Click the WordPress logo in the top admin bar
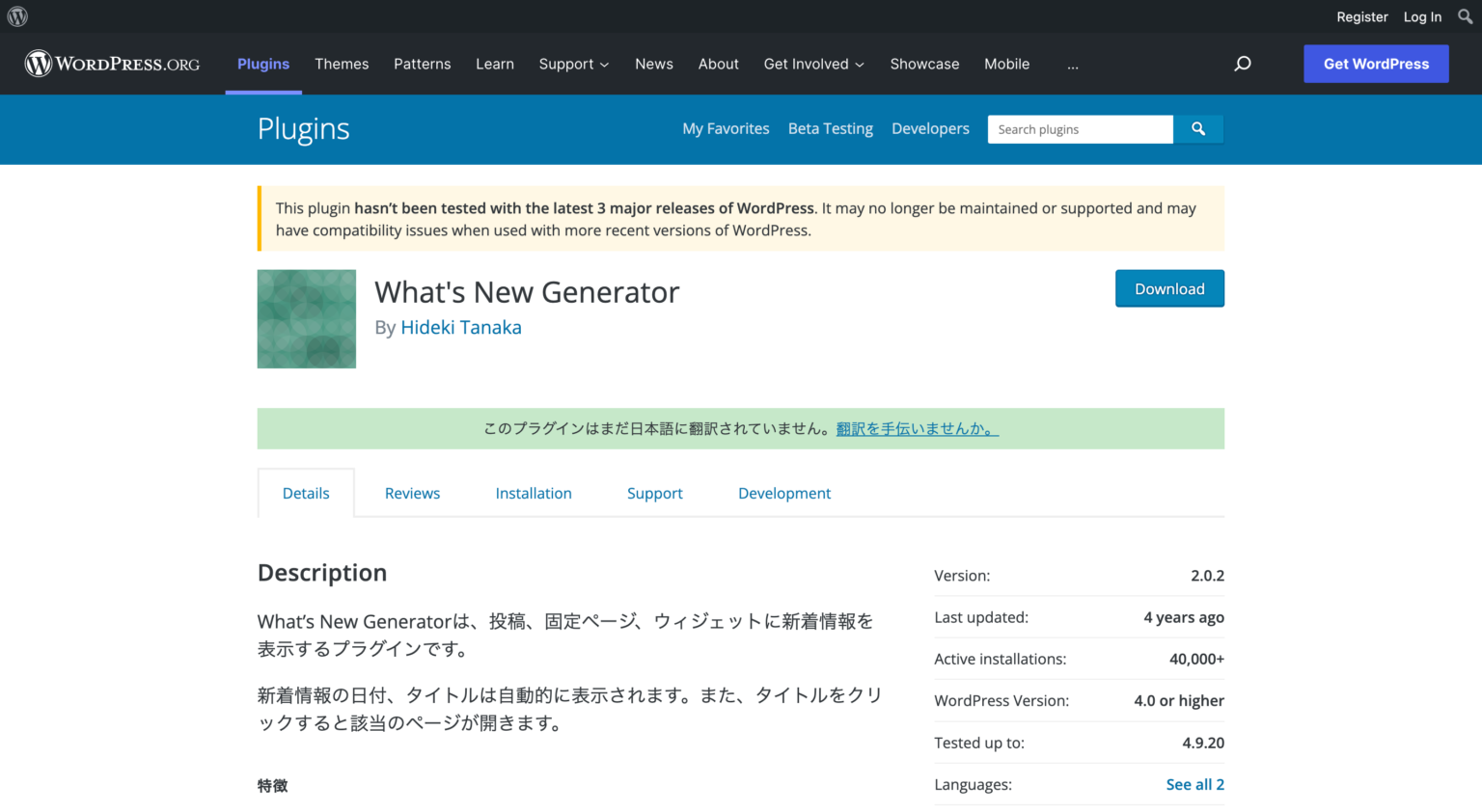Viewport: 1482px width, 812px height. tap(16, 16)
